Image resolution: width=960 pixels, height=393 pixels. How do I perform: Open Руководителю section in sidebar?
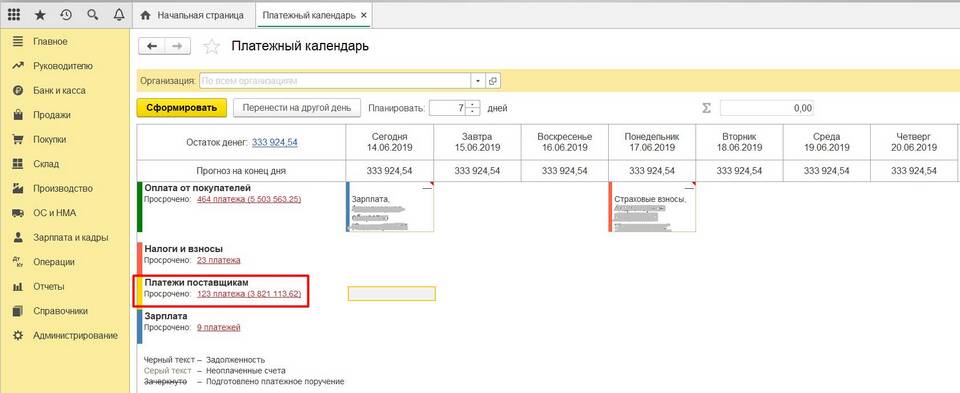[x=62, y=66]
